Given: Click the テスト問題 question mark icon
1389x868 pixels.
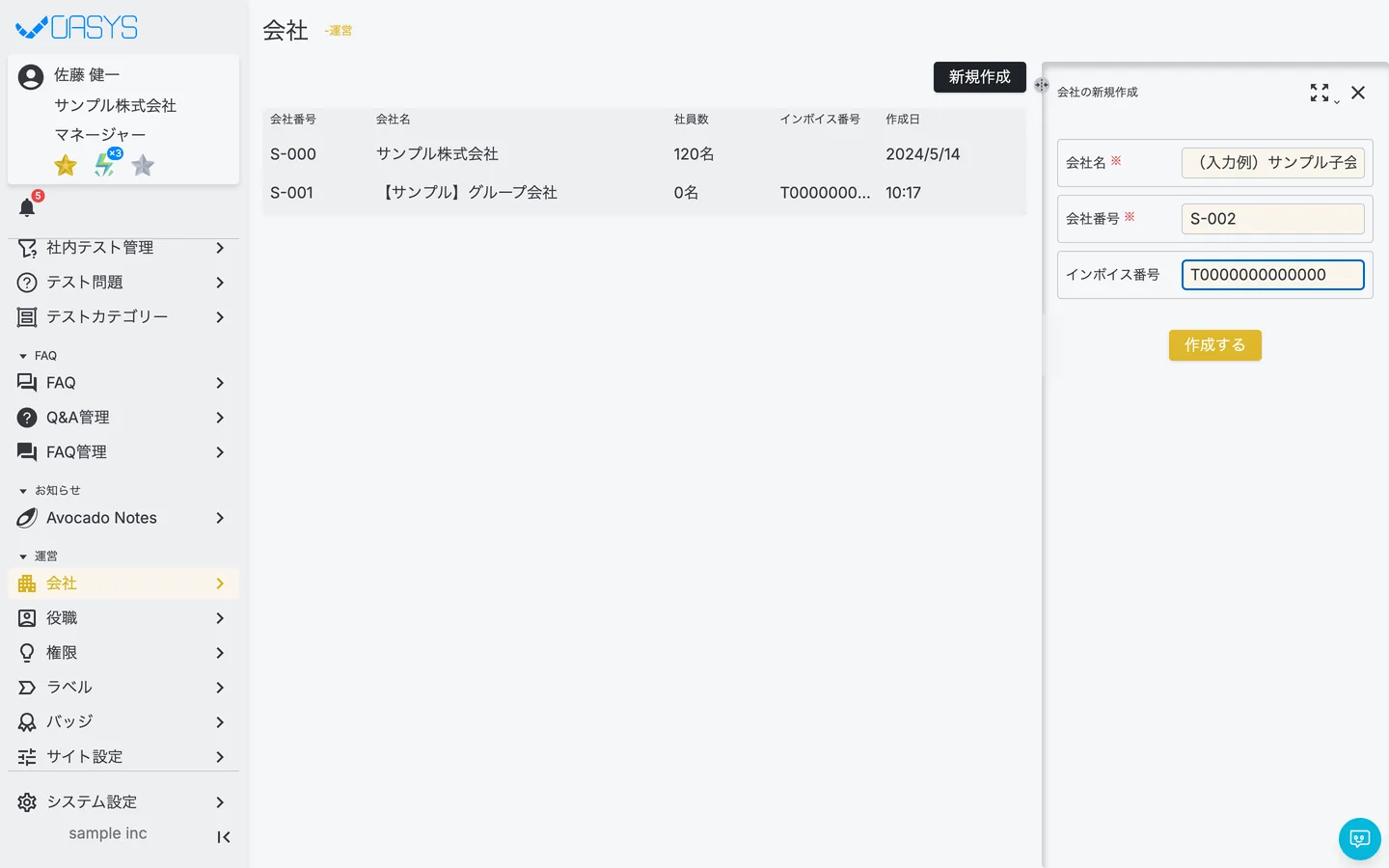Looking at the screenshot, I should (x=27, y=283).
